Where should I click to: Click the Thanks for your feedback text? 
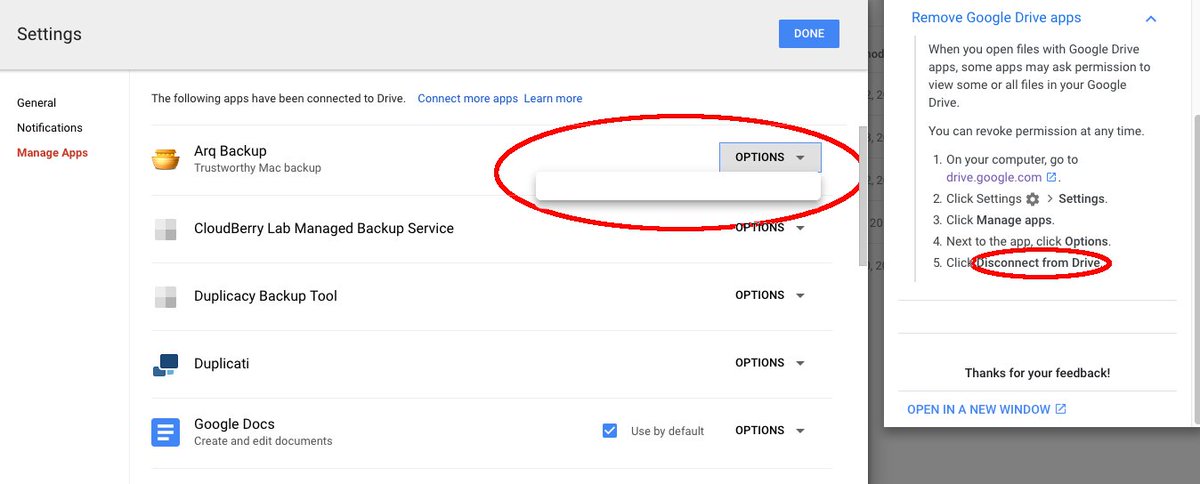[x=1037, y=373]
